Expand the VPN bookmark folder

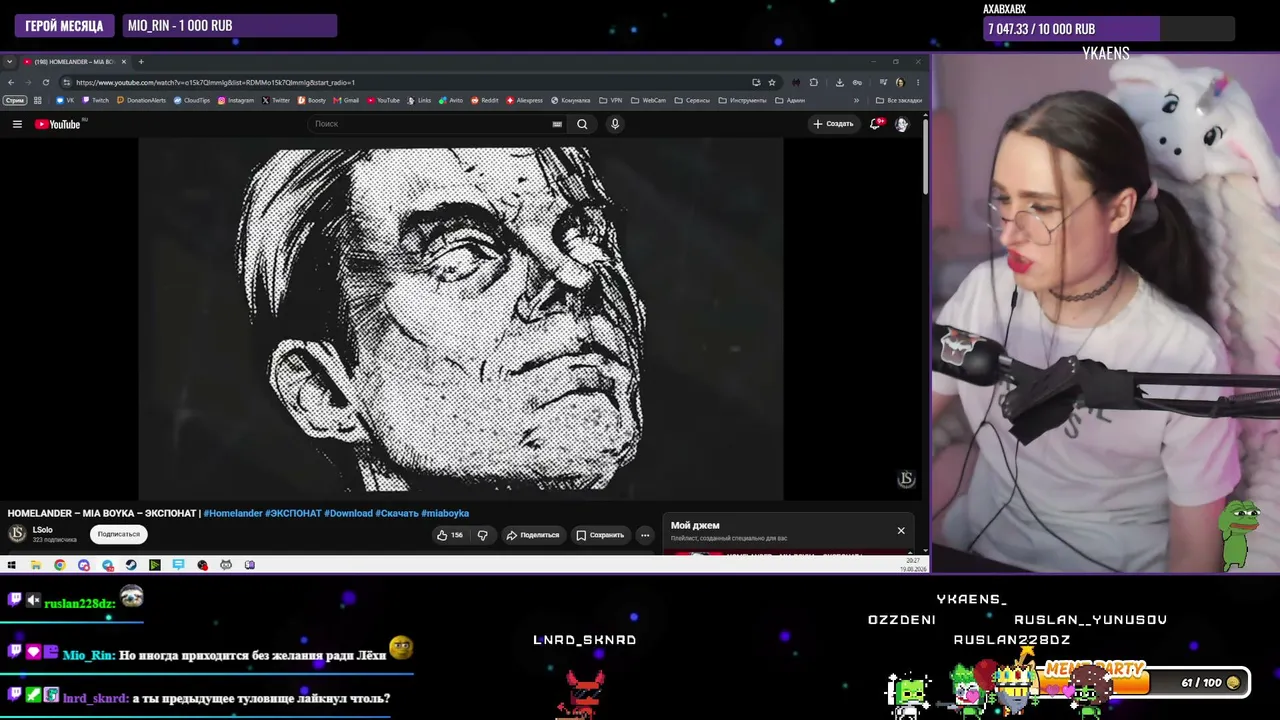(611, 100)
